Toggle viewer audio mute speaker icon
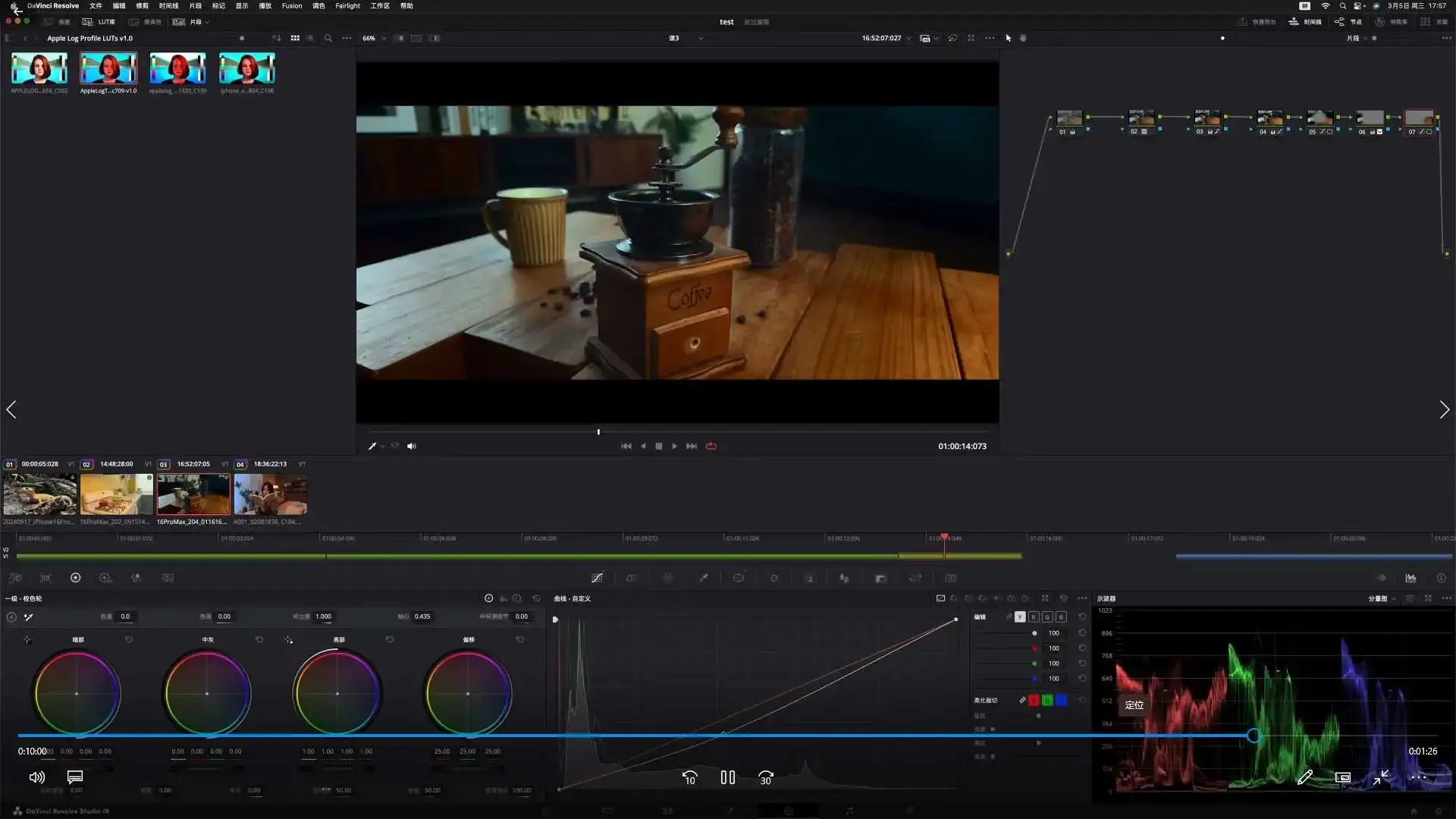This screenshot has height=819, width=1456. coord(411,447)
